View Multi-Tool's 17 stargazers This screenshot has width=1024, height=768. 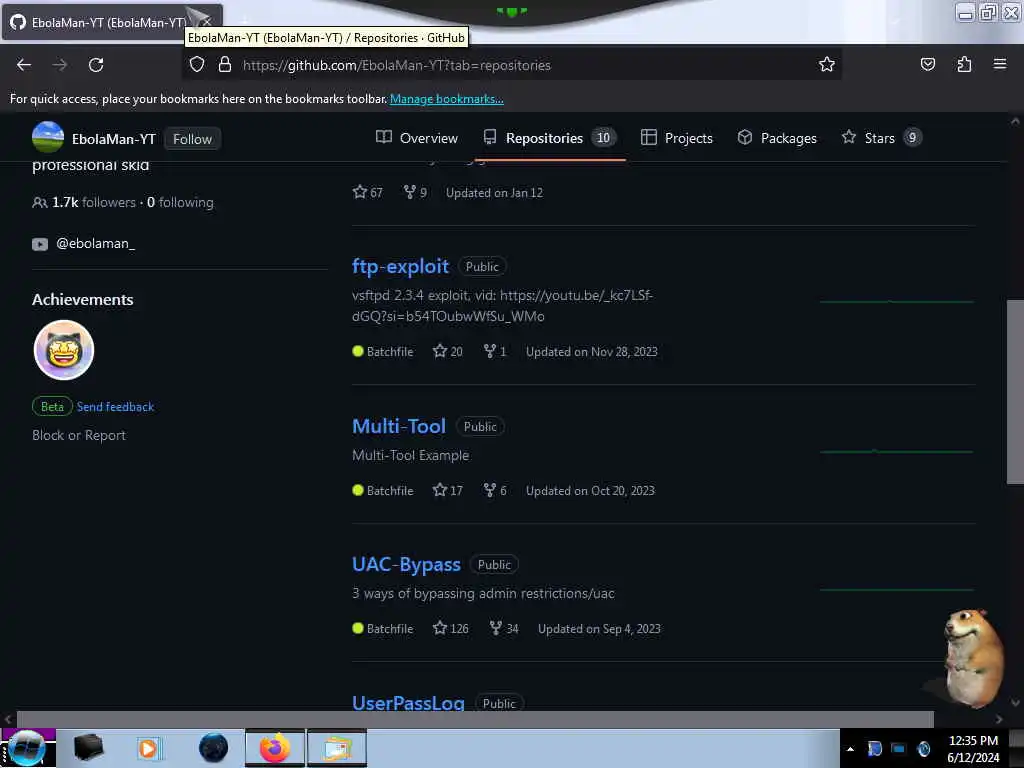click(x=448, y=490)
